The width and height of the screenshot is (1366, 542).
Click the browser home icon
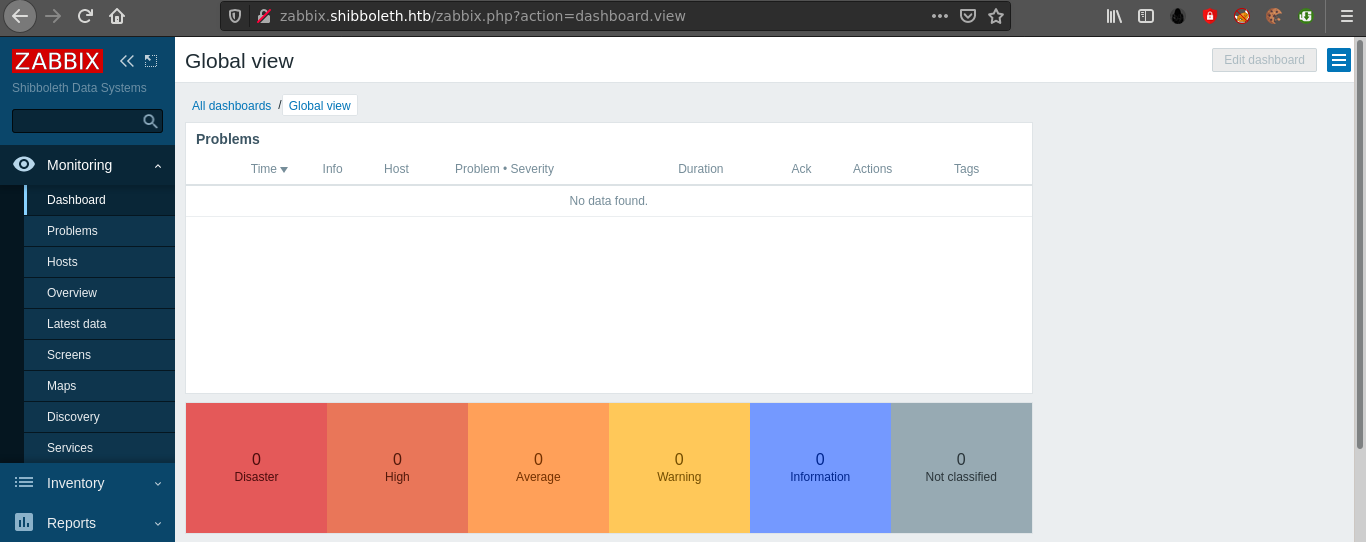[117, 16]
